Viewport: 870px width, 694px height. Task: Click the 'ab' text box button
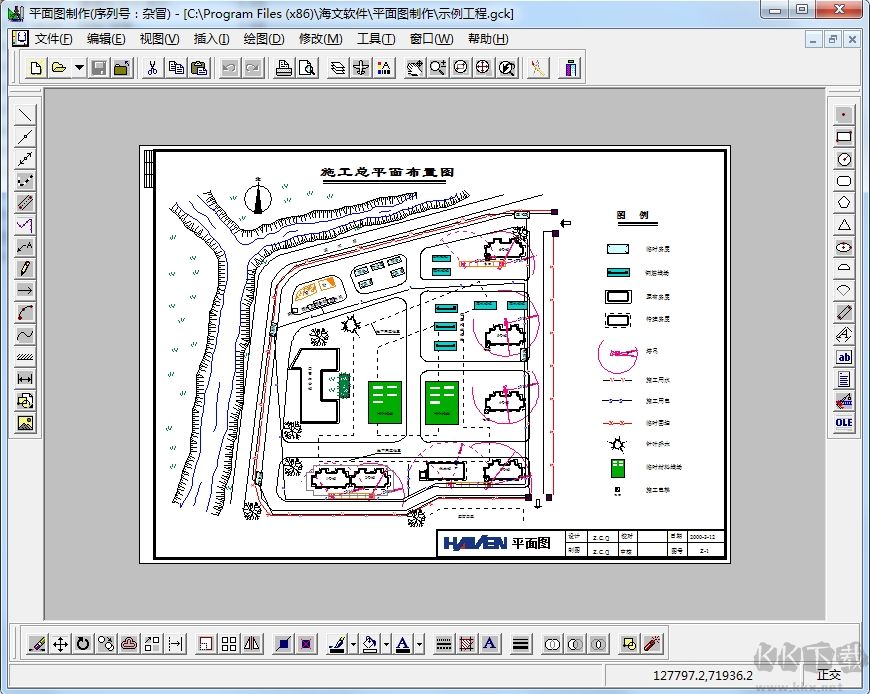(x=844, y=357)
